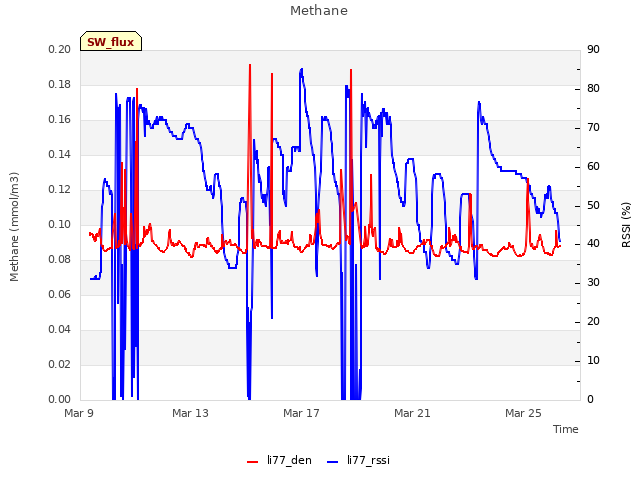Select the Mar 25 date tick label
This screenshot has width=640, height=480.
[x=523, y=413]
